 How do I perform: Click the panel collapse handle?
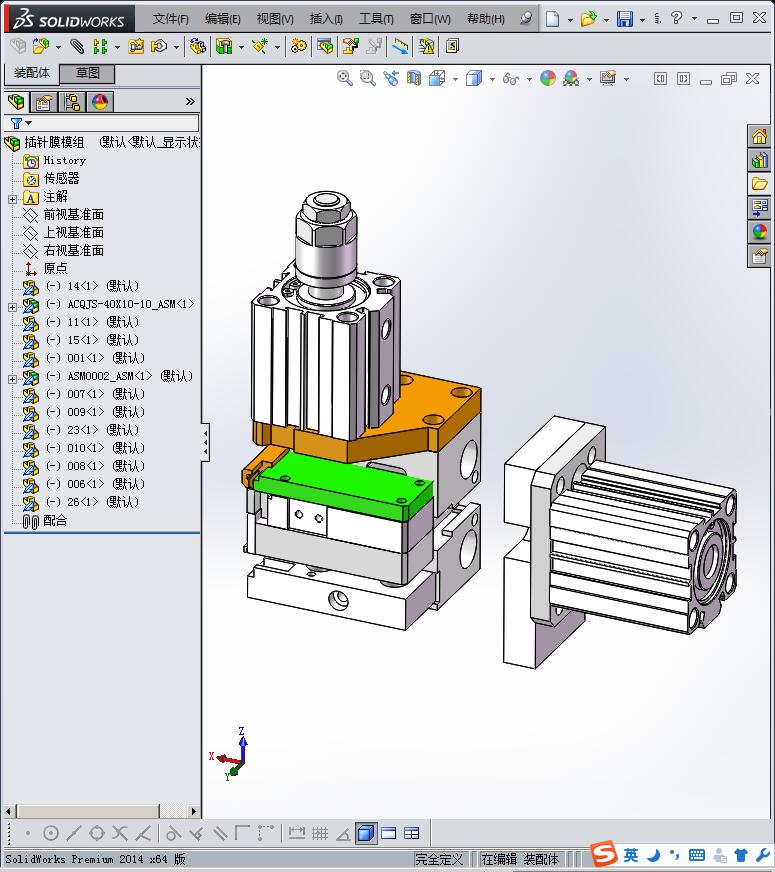tap(205, 442)
